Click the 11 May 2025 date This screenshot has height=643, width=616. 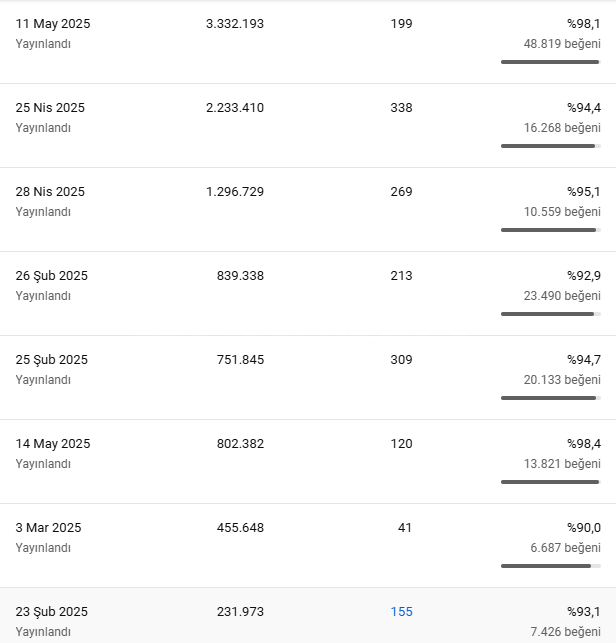52,24
